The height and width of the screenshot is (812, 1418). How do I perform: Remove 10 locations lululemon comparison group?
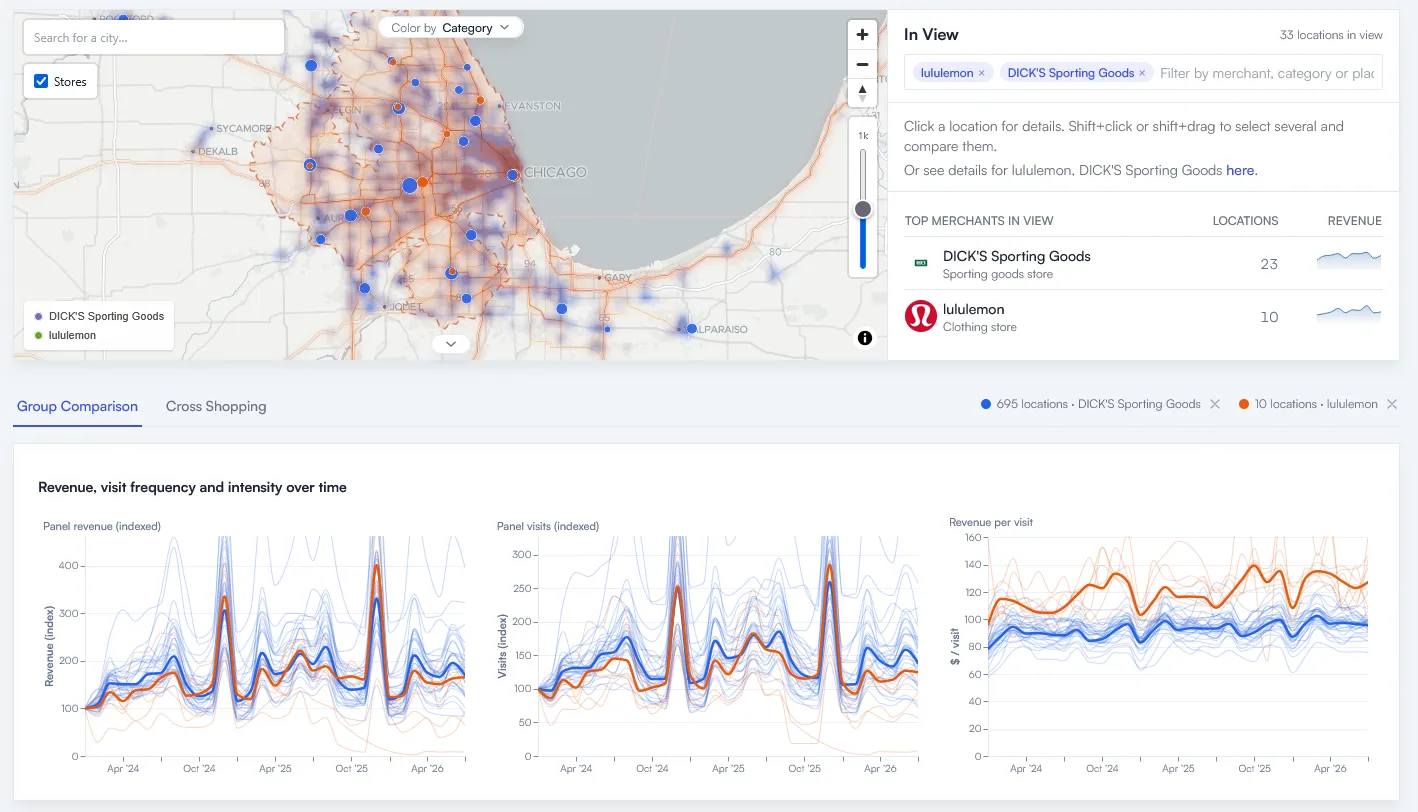[x=1391, y=404]
